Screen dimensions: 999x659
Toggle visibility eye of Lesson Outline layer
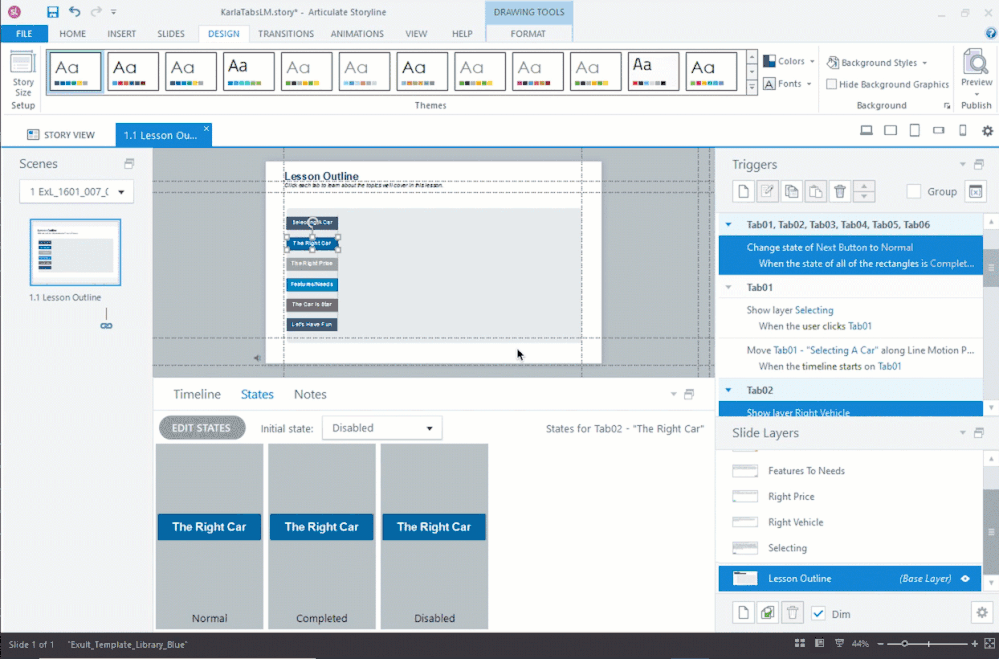pyautogui.click(x=965, y=578)
